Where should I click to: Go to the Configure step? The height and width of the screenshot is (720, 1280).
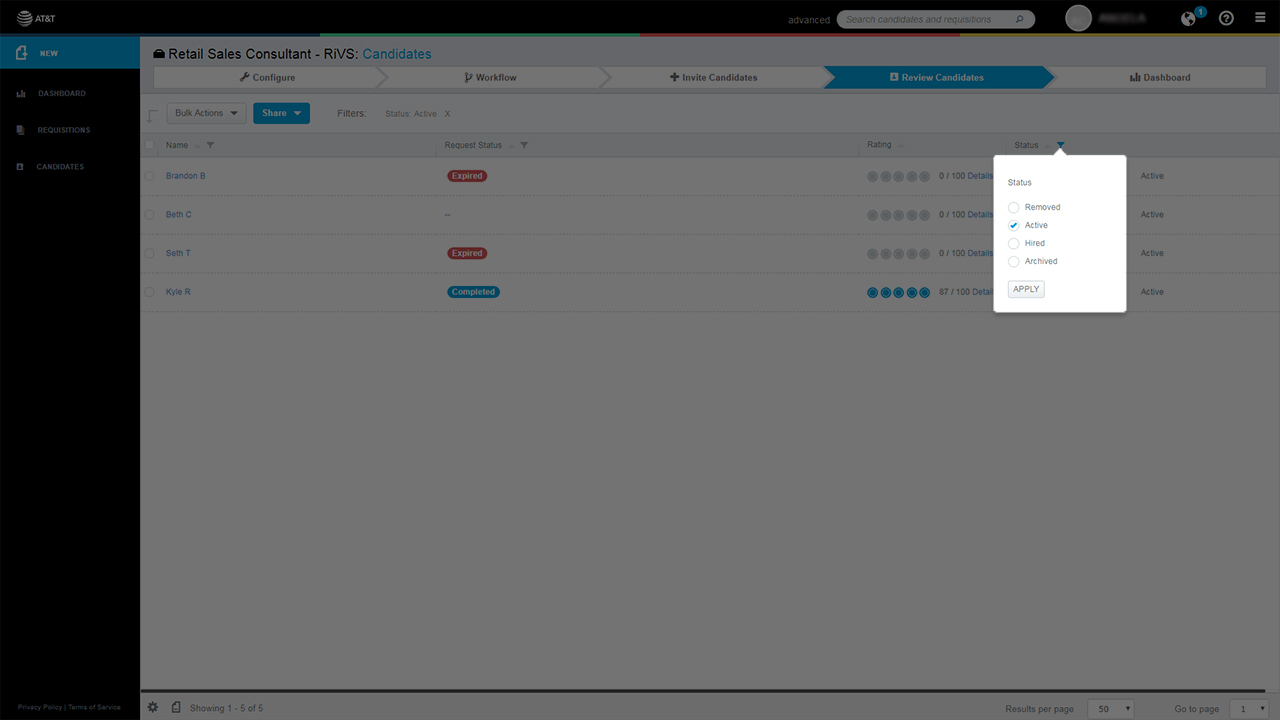267,77
